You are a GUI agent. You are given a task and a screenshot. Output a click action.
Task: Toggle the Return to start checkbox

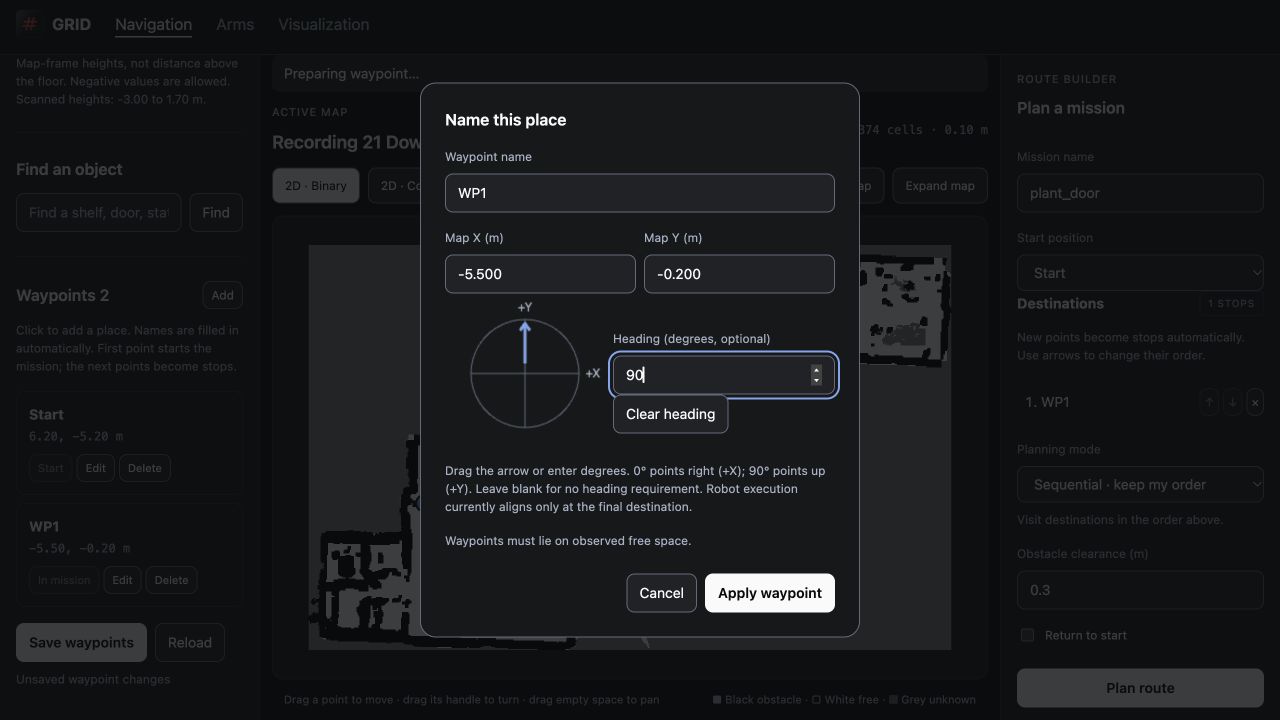click(1027, 635)
